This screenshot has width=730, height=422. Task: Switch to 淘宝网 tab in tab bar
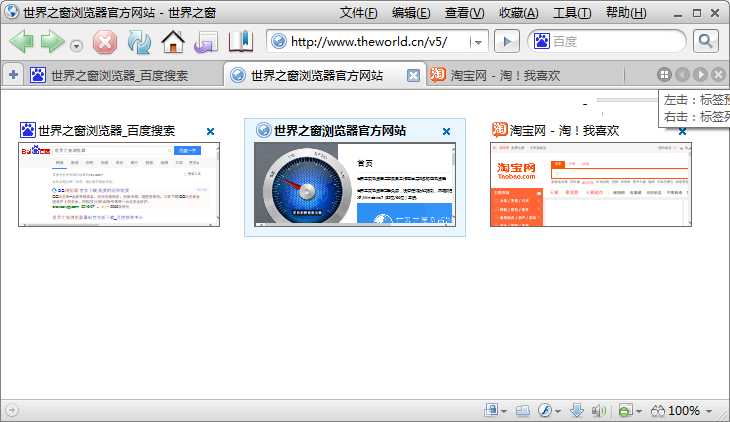525,75
